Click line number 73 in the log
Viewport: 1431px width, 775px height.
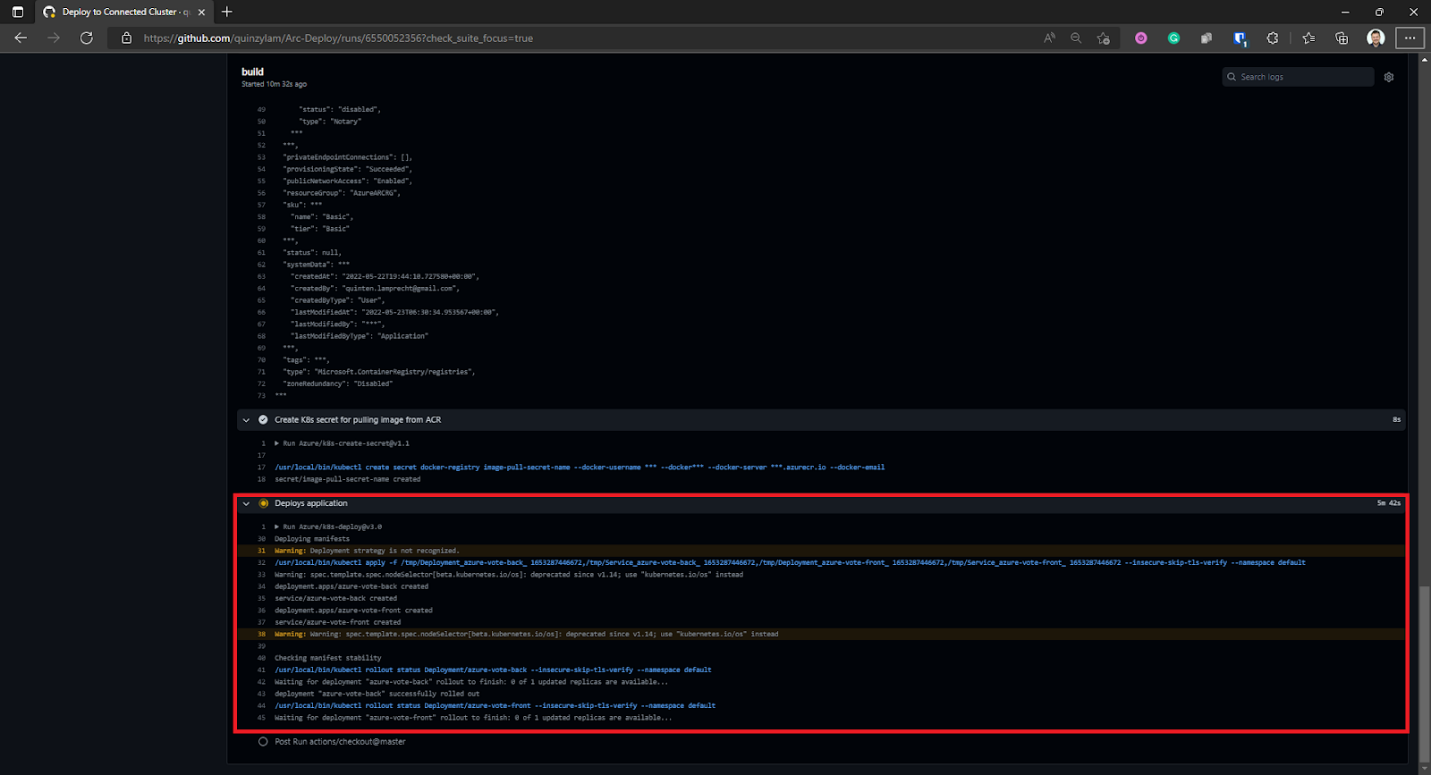click(x=262, y=395)
